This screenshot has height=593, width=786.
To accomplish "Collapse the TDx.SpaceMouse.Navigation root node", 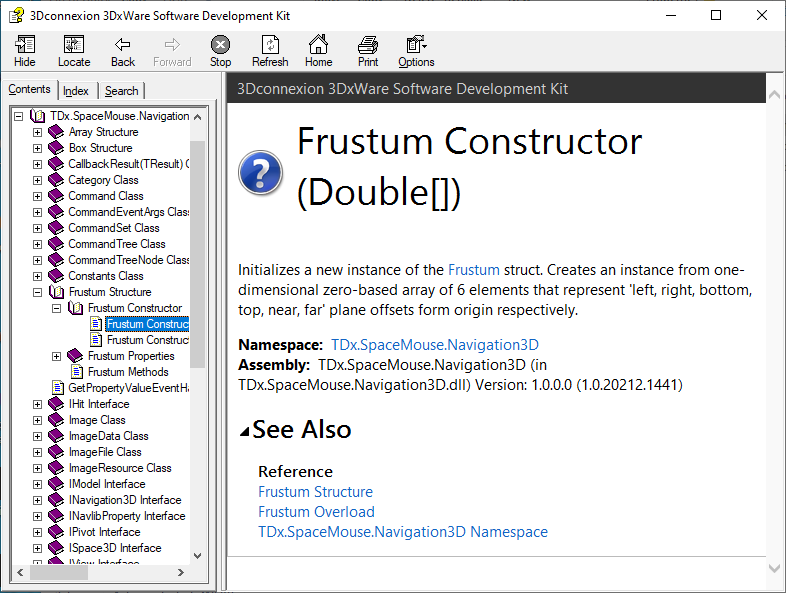I will tap(19, 116).
